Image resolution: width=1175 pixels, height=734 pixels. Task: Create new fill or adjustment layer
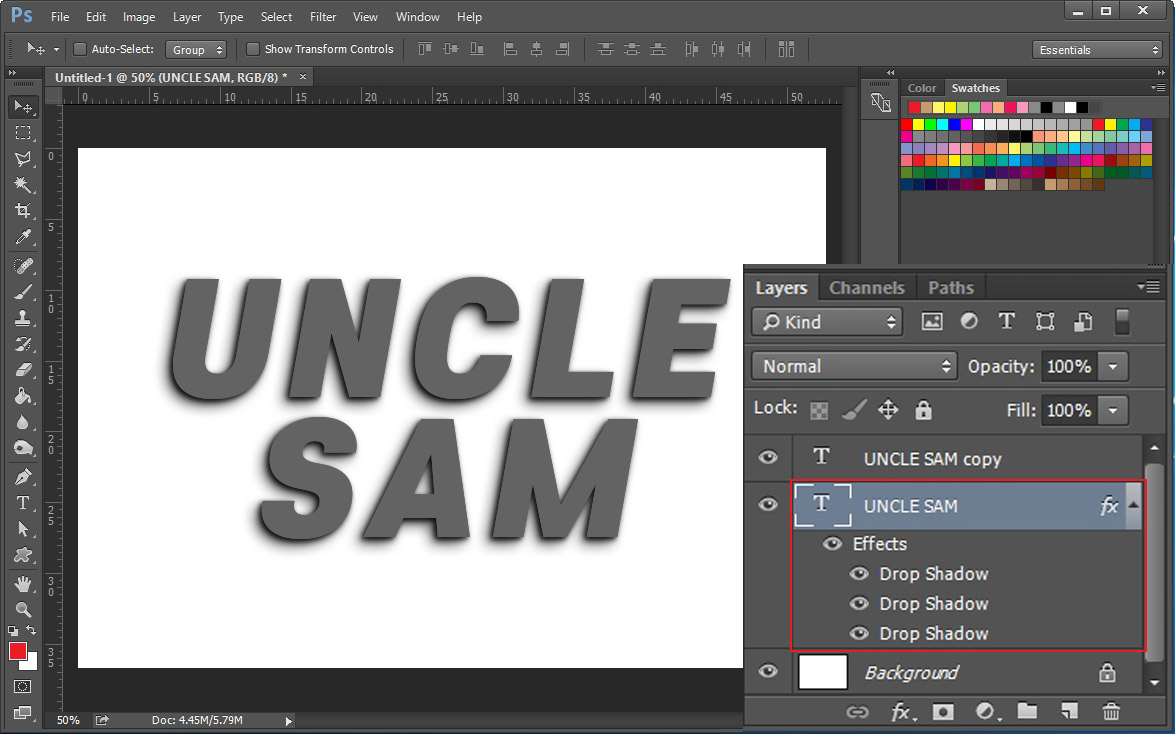[986, 711]
